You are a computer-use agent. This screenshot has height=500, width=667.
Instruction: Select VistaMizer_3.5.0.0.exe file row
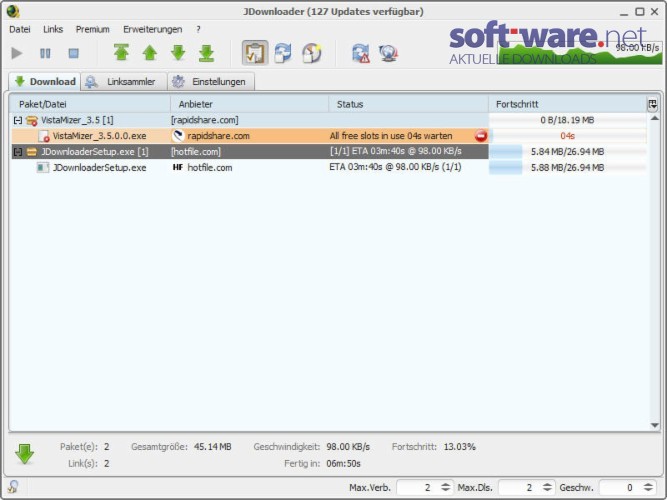[x=328, y=136]
